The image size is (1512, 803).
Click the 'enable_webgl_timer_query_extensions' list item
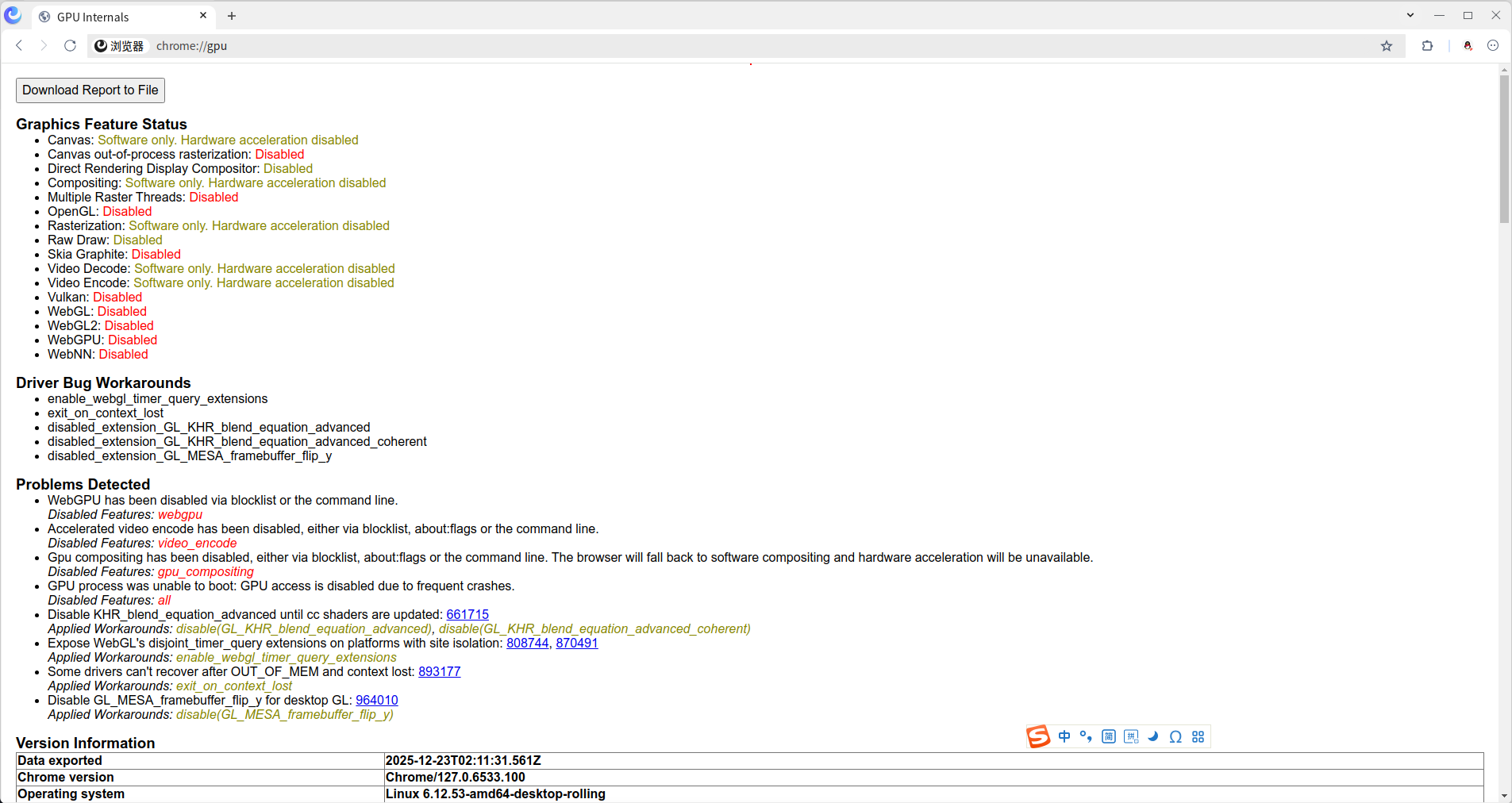[x=158, y=399]
